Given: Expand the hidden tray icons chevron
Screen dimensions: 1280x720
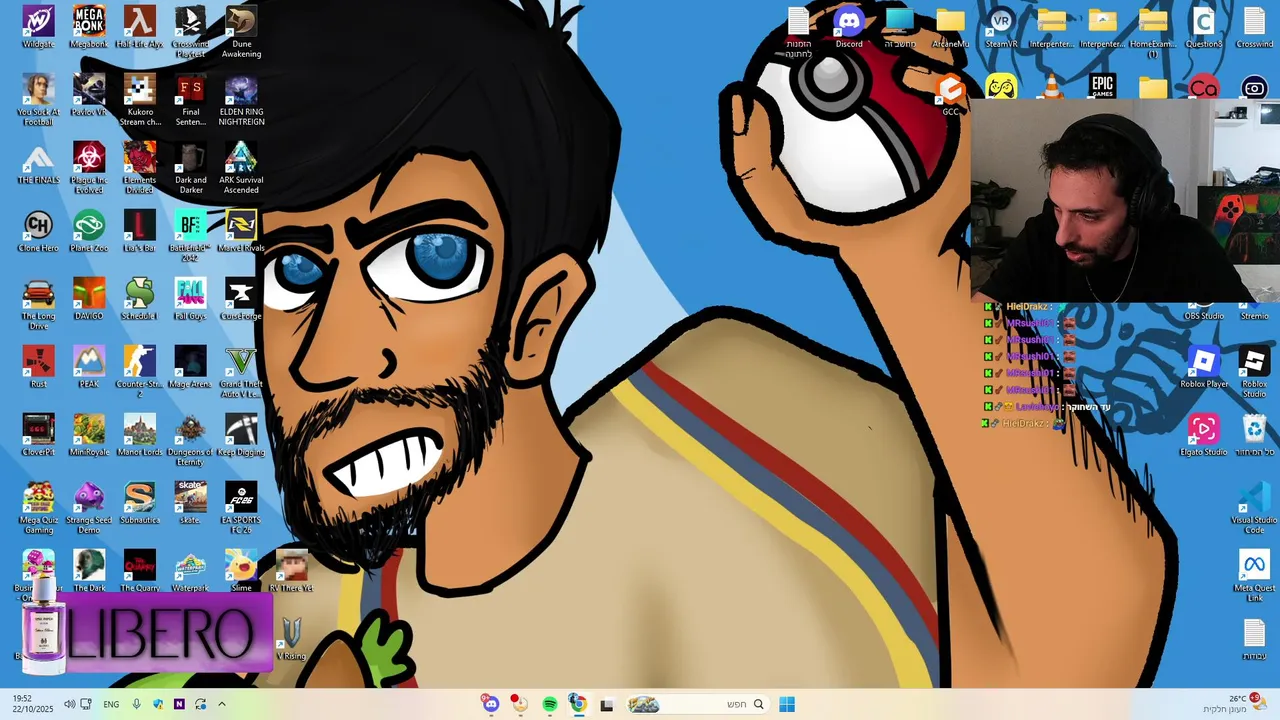Looking at the screenshot, I should point(222,704).
